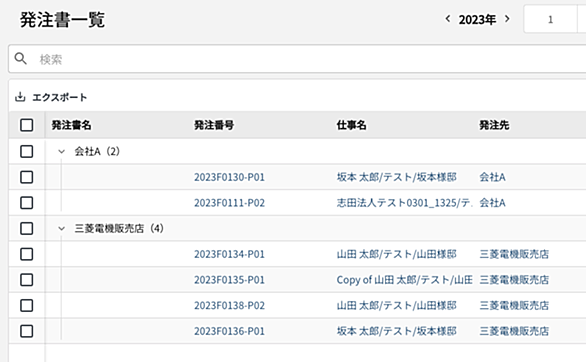The image size is (586, 362).
Task: Check the 三菱電機販売店 group checkbox
Action: click(x=27, y=228)
